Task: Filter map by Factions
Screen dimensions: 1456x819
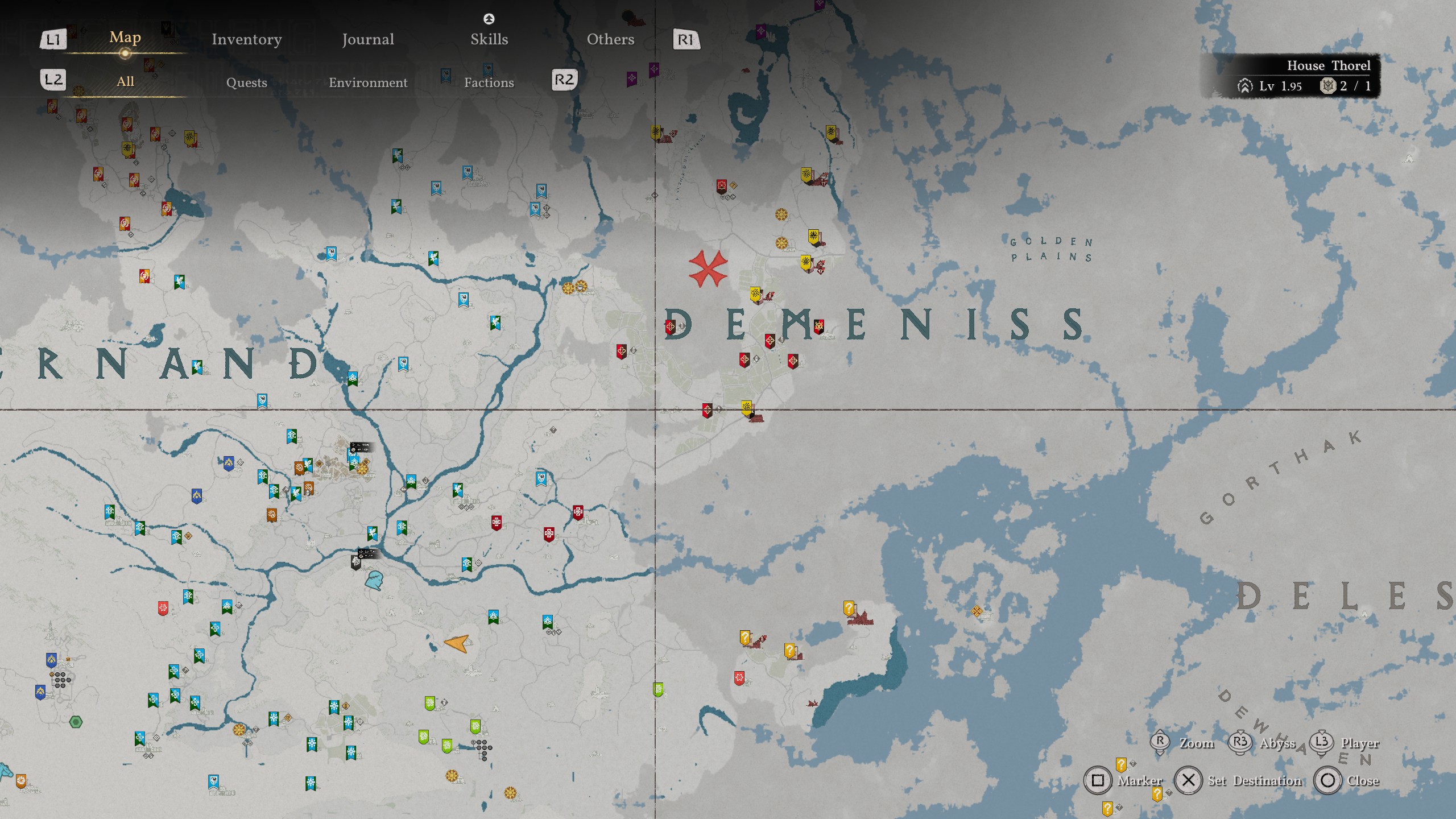Action: 489,82
